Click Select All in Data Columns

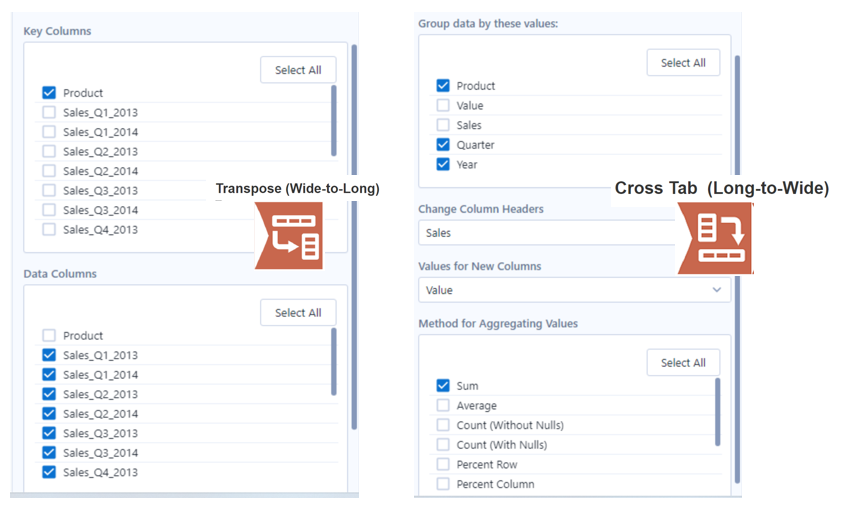(298, 313)
